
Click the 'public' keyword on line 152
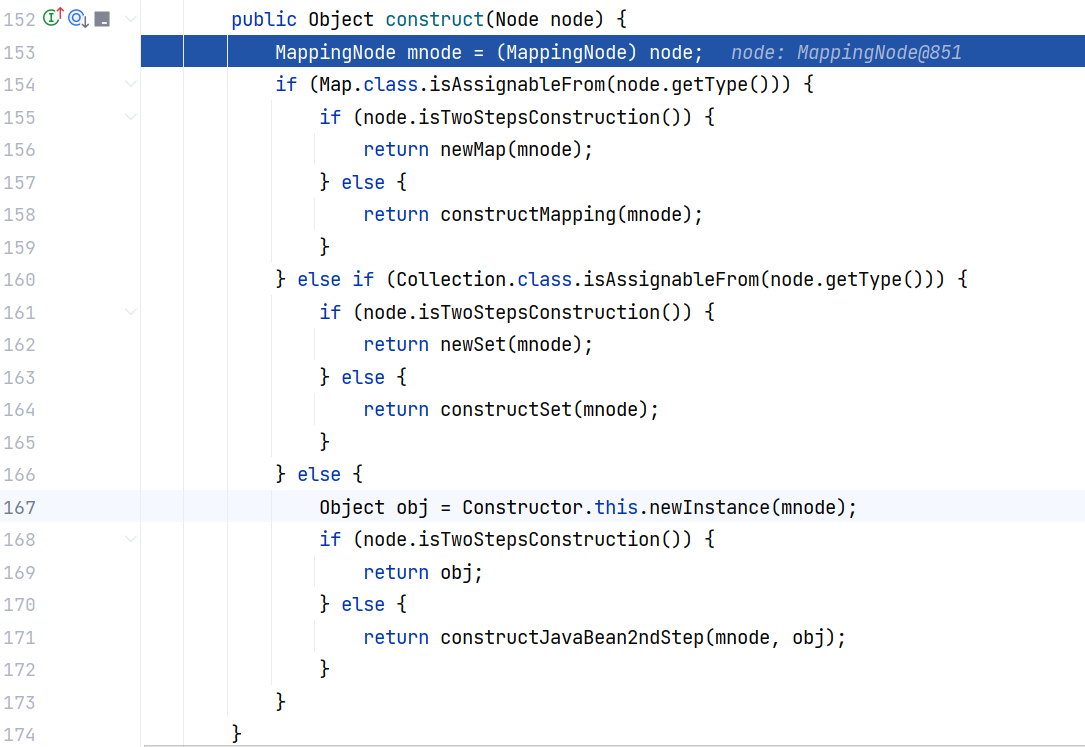[x=264, y=19]
